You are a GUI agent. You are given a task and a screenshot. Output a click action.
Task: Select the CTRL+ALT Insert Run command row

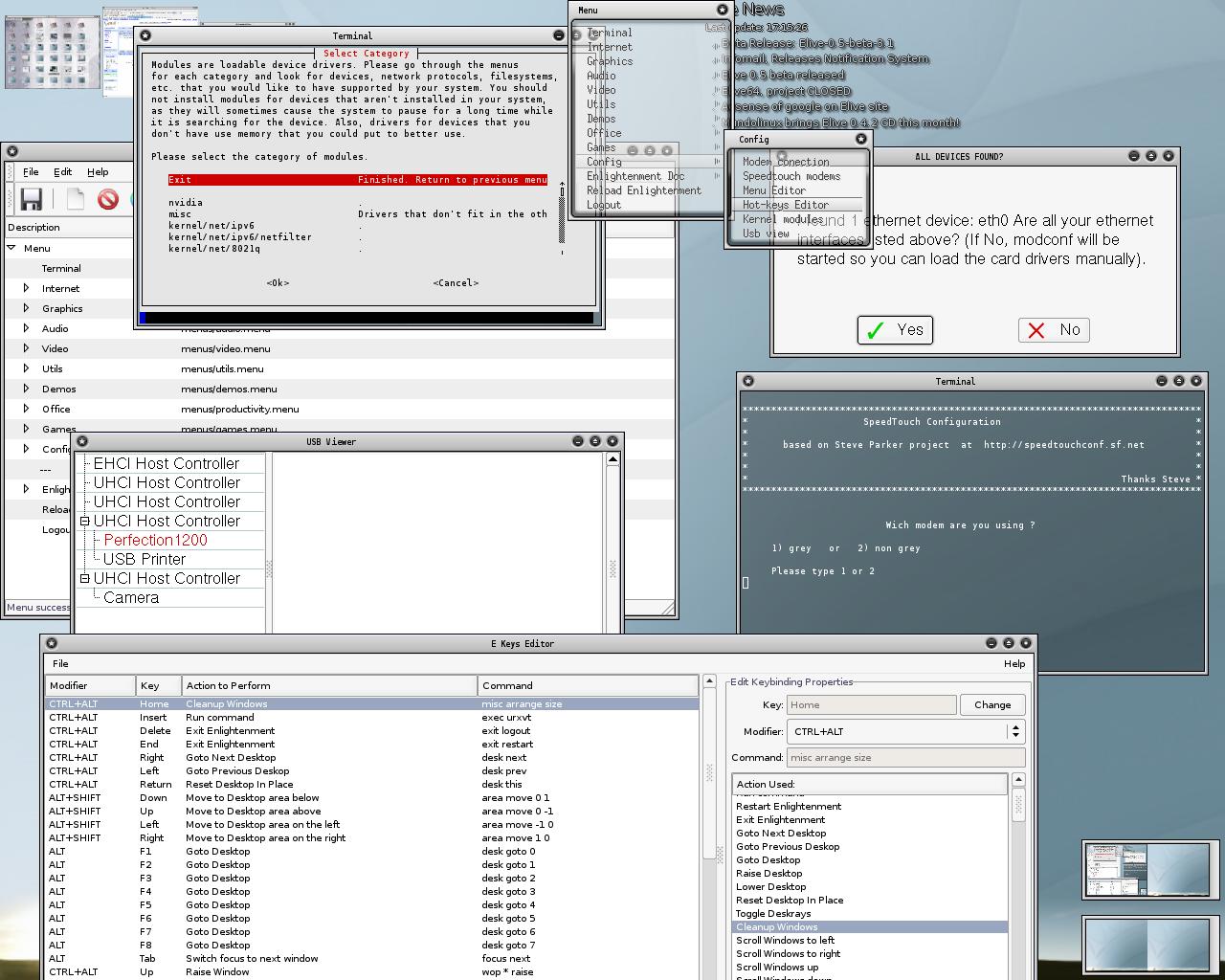pyautogui.click(x=372, y=718)
